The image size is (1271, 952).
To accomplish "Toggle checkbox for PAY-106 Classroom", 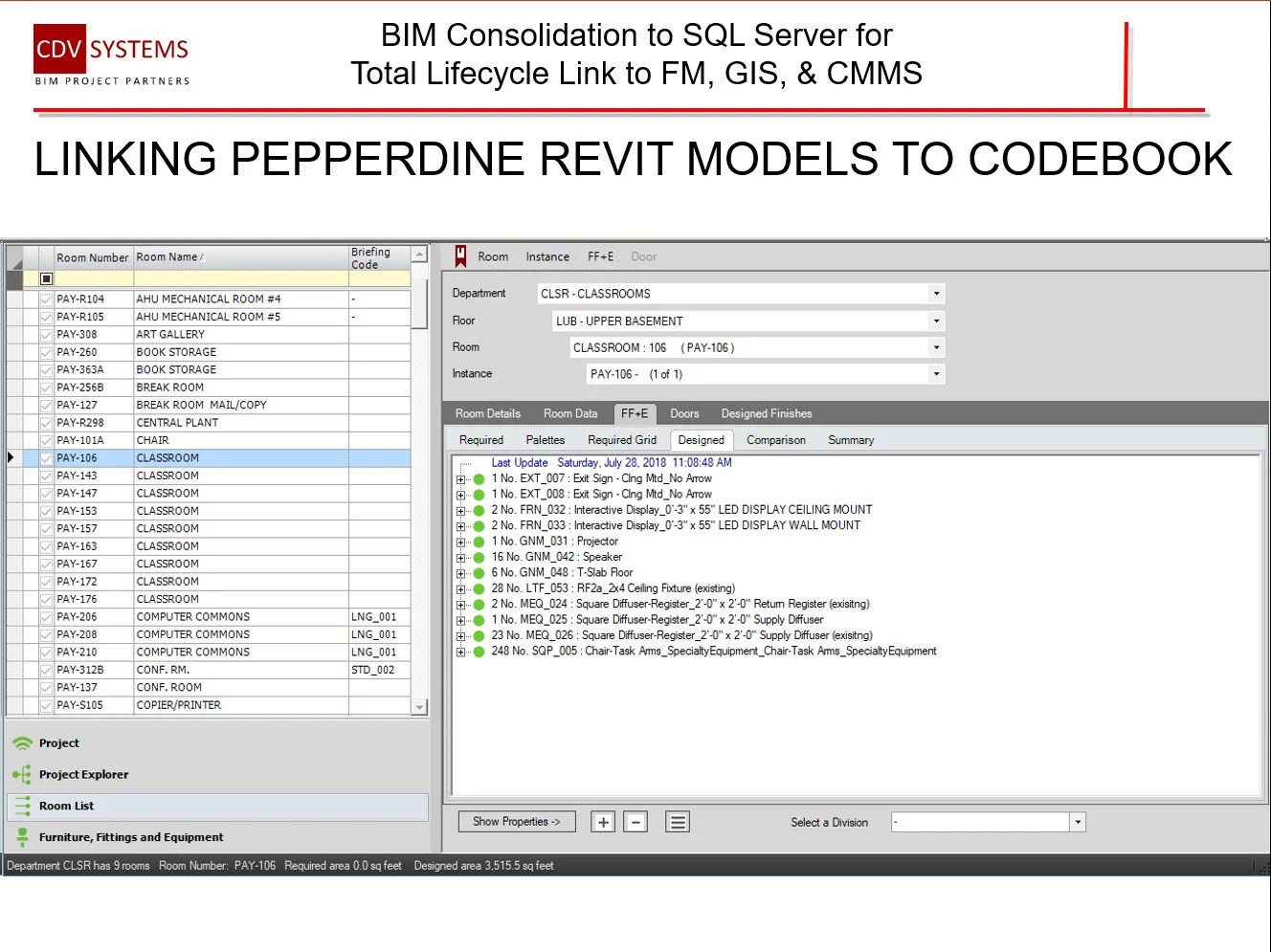I will coord(46,458).
